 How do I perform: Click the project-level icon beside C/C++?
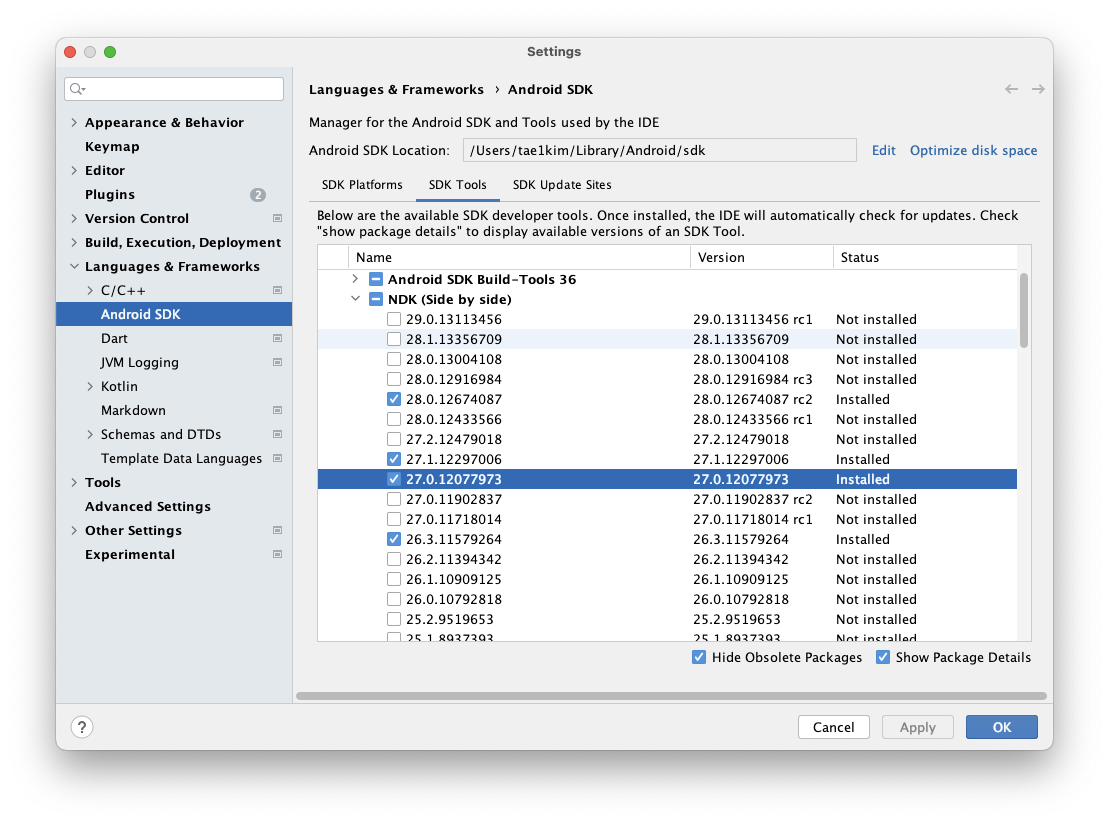click(277, 291)
